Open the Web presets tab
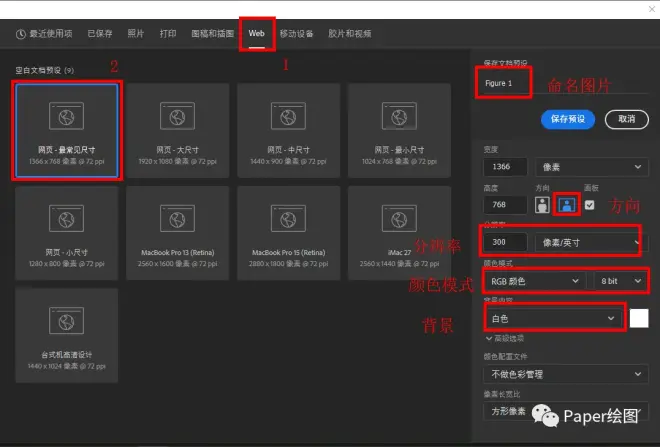 (x=256, y=34)
